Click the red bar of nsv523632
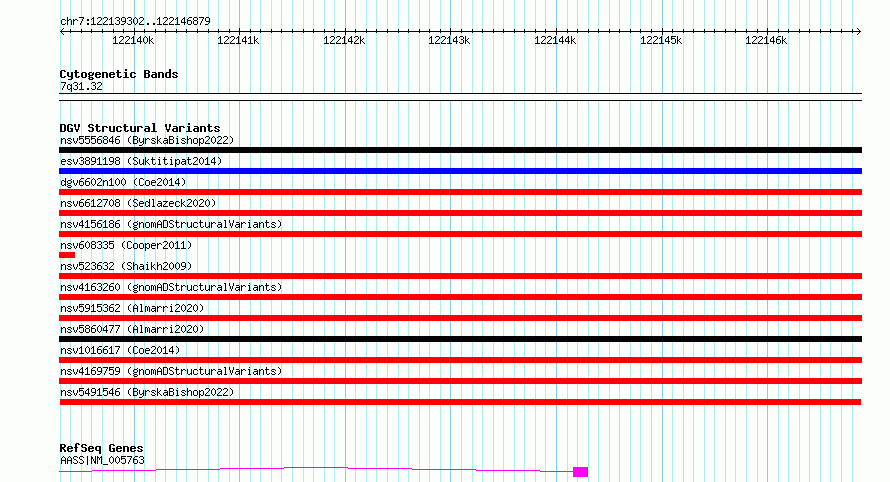Screen dimensions: 890x482 point(460,276)
